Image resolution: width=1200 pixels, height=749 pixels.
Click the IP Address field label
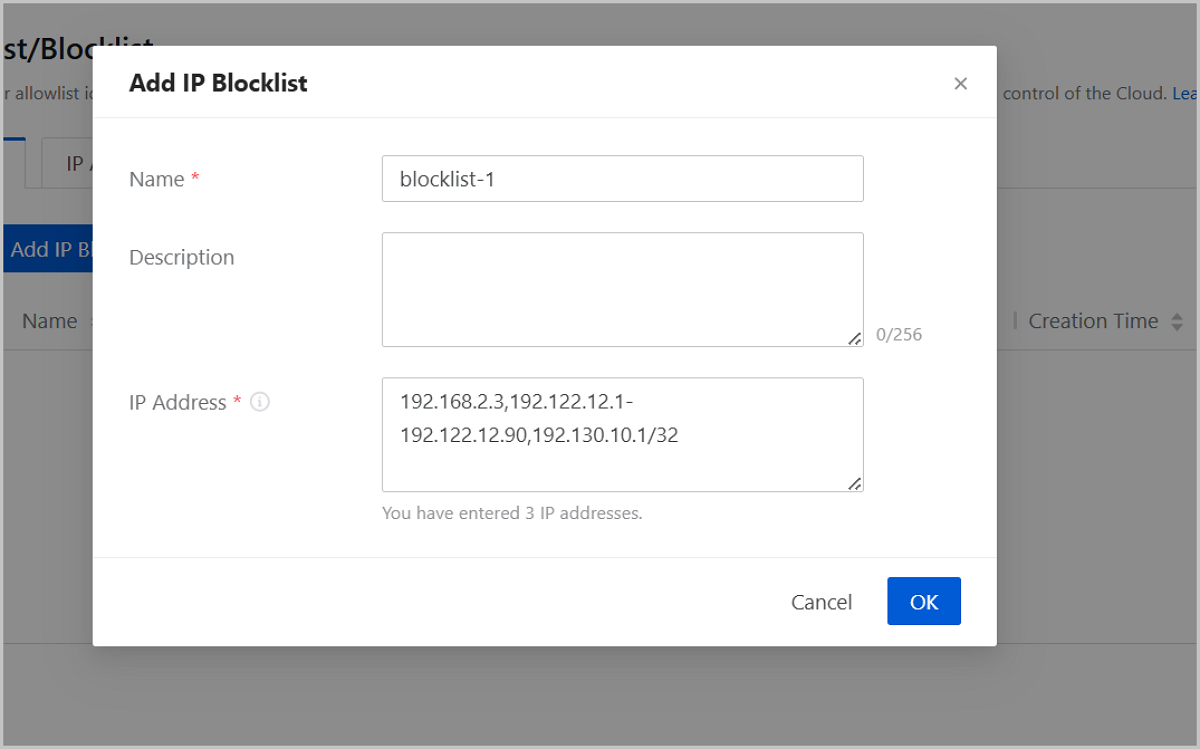click(178, 402)
